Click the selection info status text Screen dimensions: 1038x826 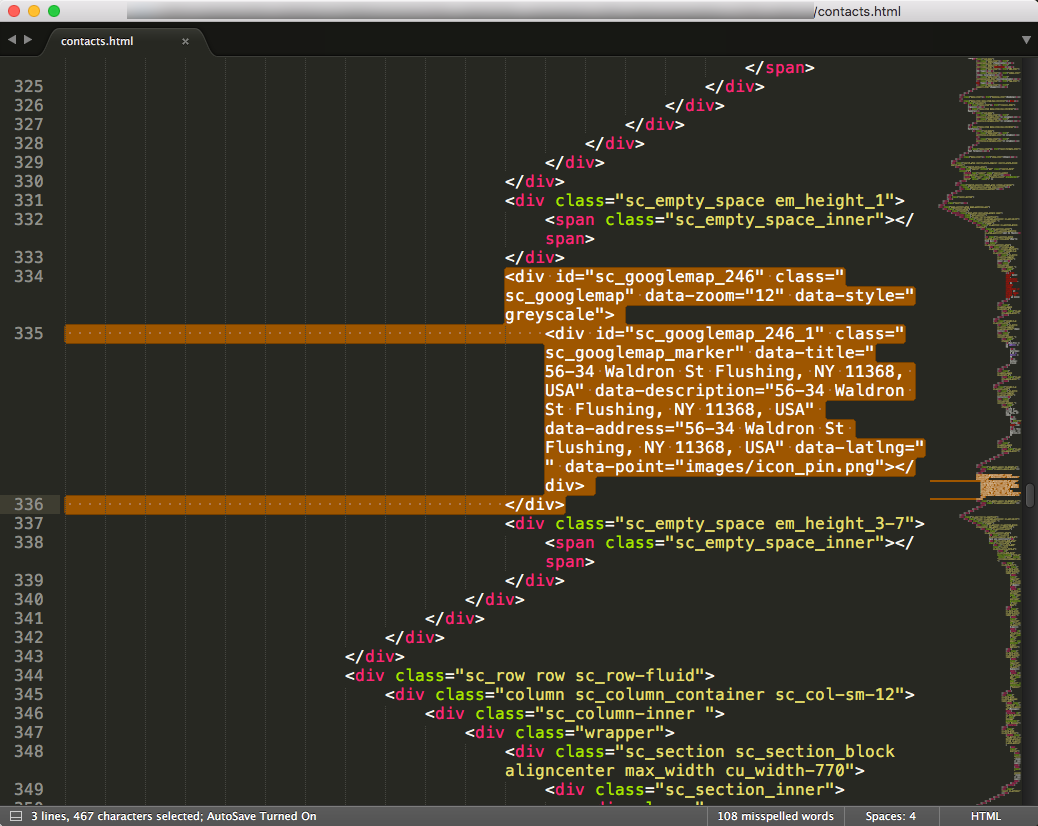pyautogui.click(x=173, y=816)
